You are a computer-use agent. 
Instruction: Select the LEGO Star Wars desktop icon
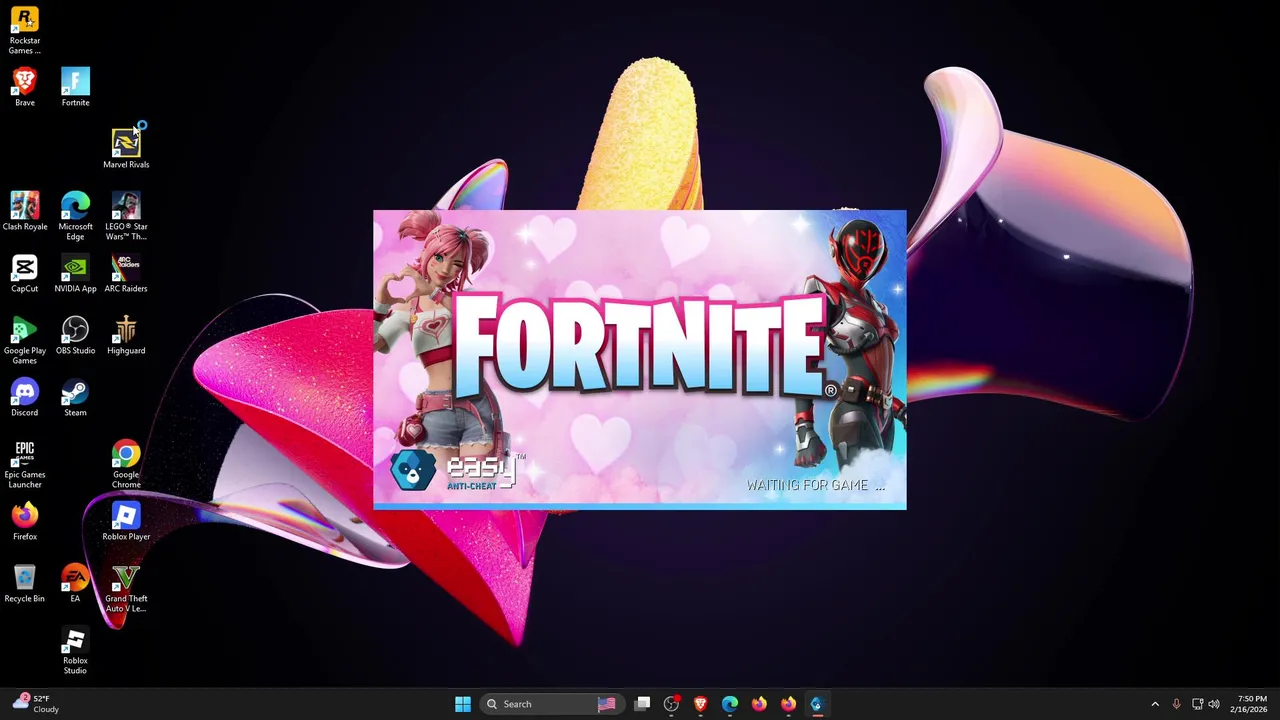[126, 216]
